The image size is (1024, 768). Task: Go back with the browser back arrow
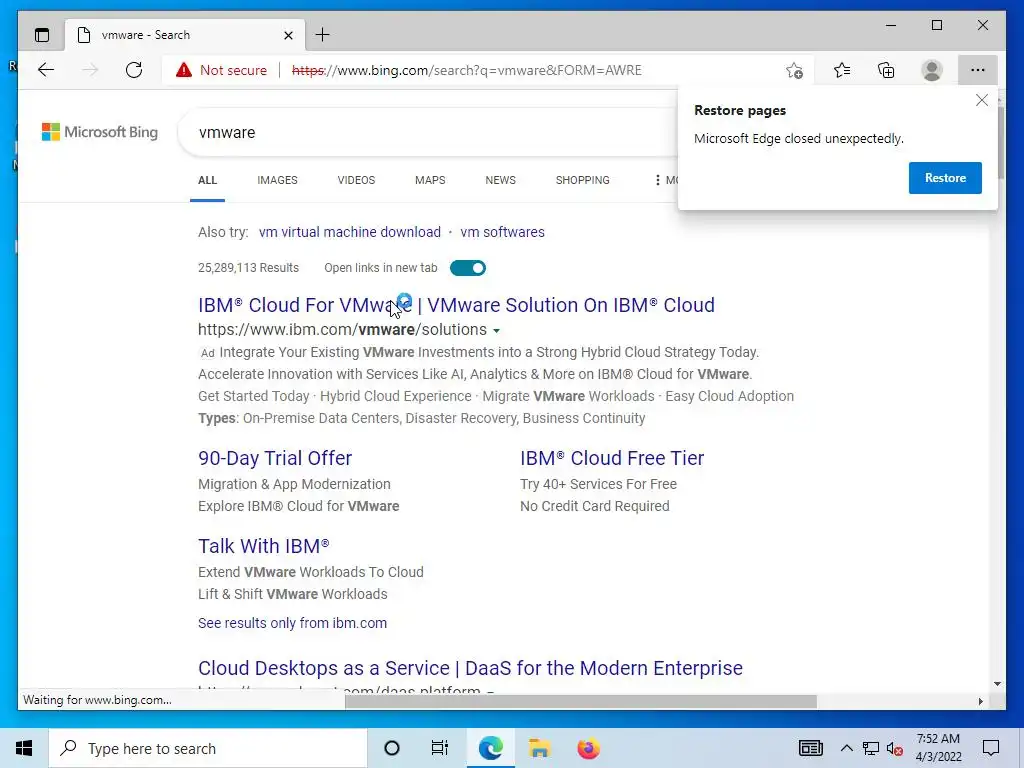(46, 70)
